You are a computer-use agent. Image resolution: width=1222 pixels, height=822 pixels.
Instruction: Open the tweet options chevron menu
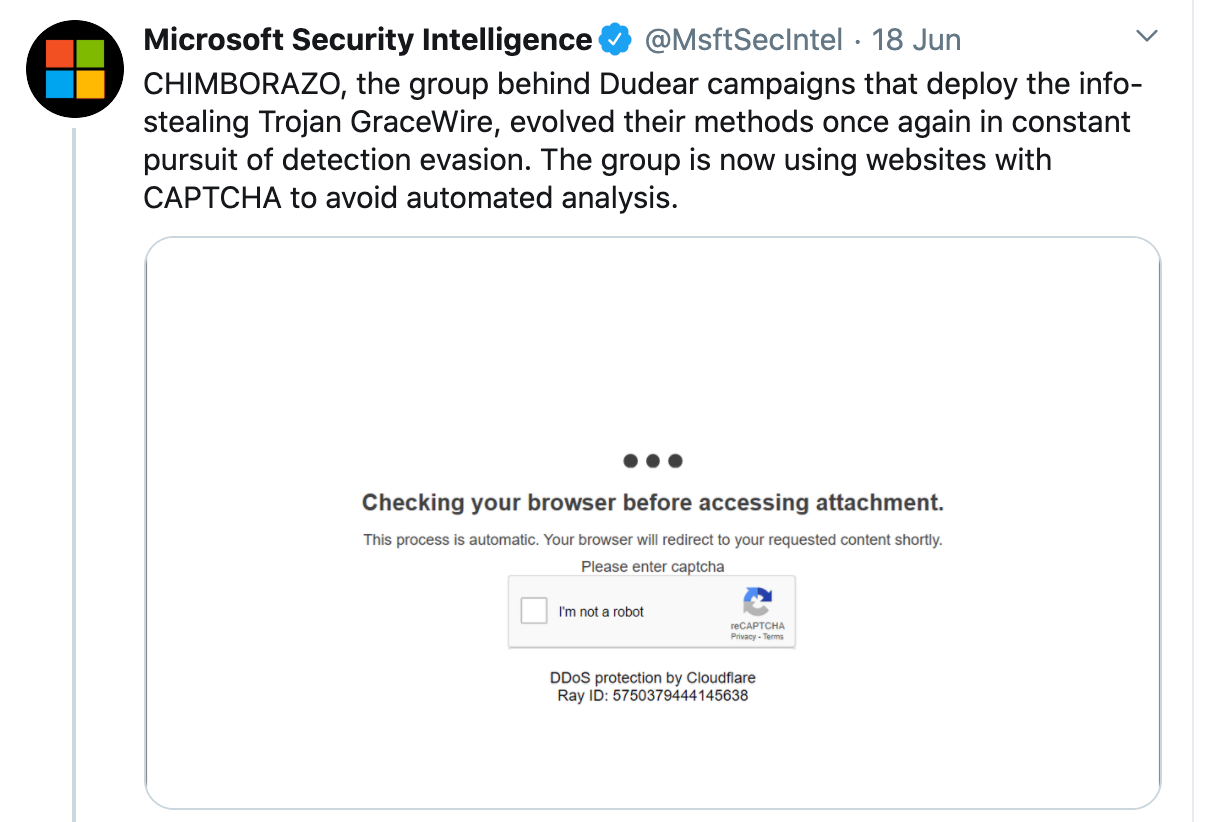1147,37
